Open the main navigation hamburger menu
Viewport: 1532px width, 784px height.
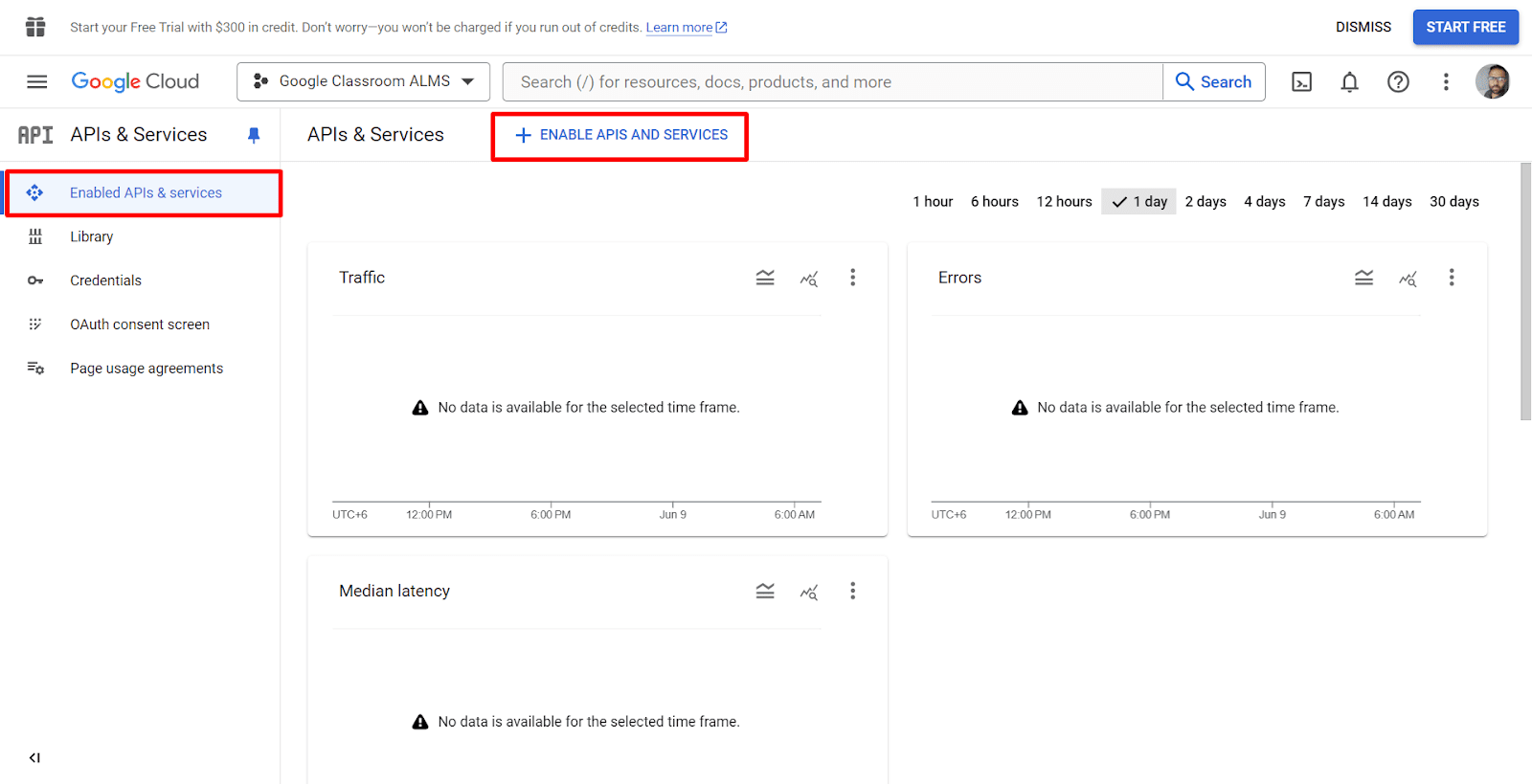(36, 81)
